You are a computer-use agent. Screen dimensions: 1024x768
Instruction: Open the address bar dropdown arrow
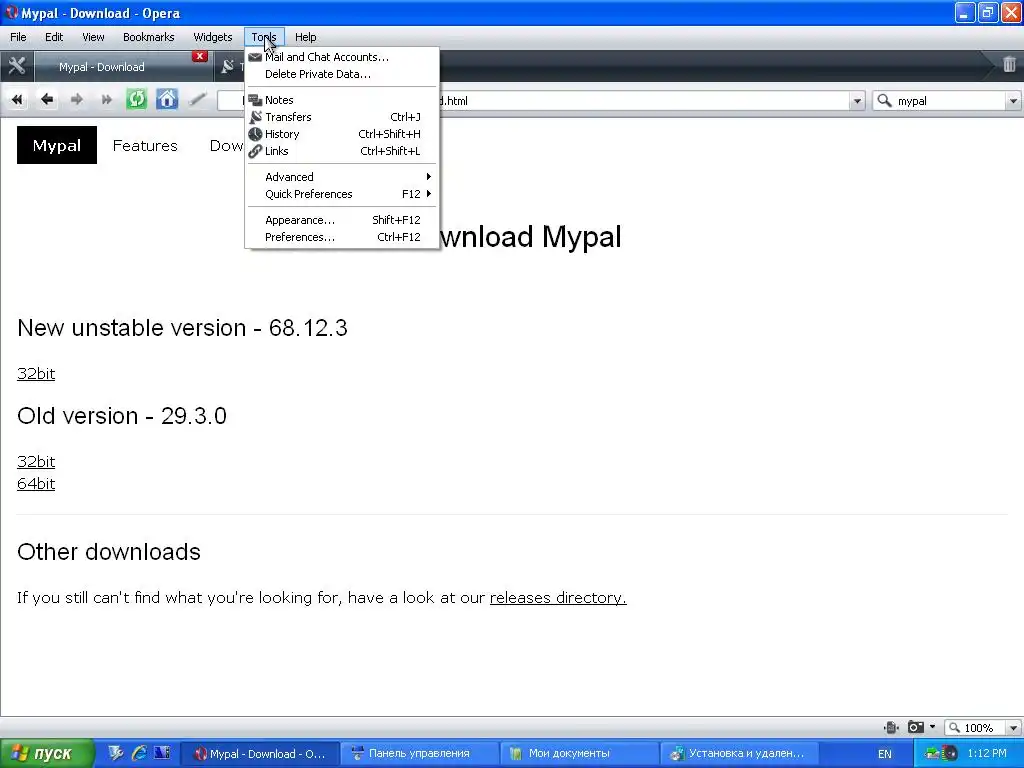click(x=857, y=101)
